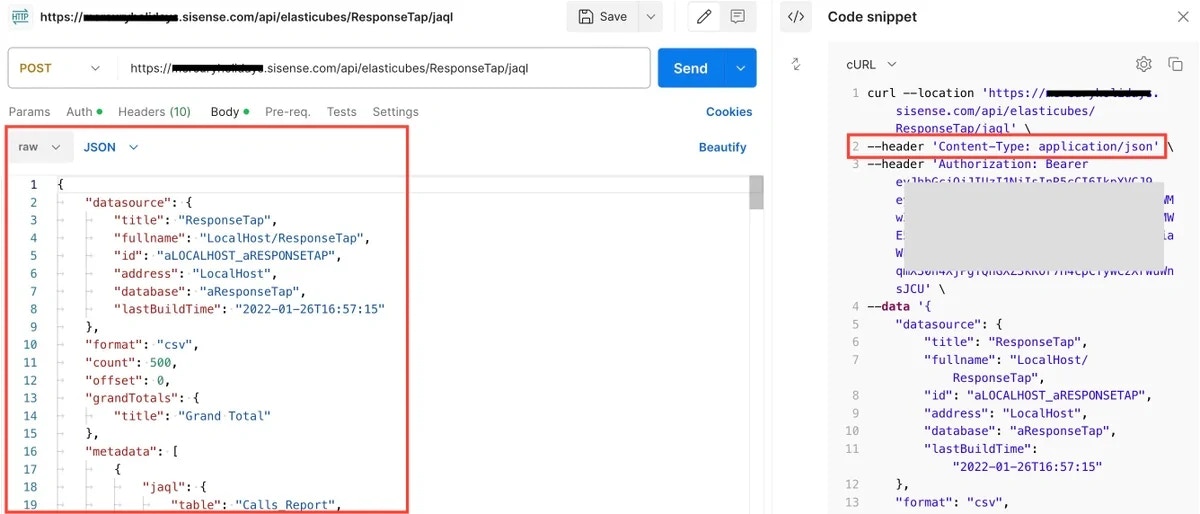This screenshot has width=1200, height=514.
Task: Click the Code snippet panel title
Action: coord(872,16)
